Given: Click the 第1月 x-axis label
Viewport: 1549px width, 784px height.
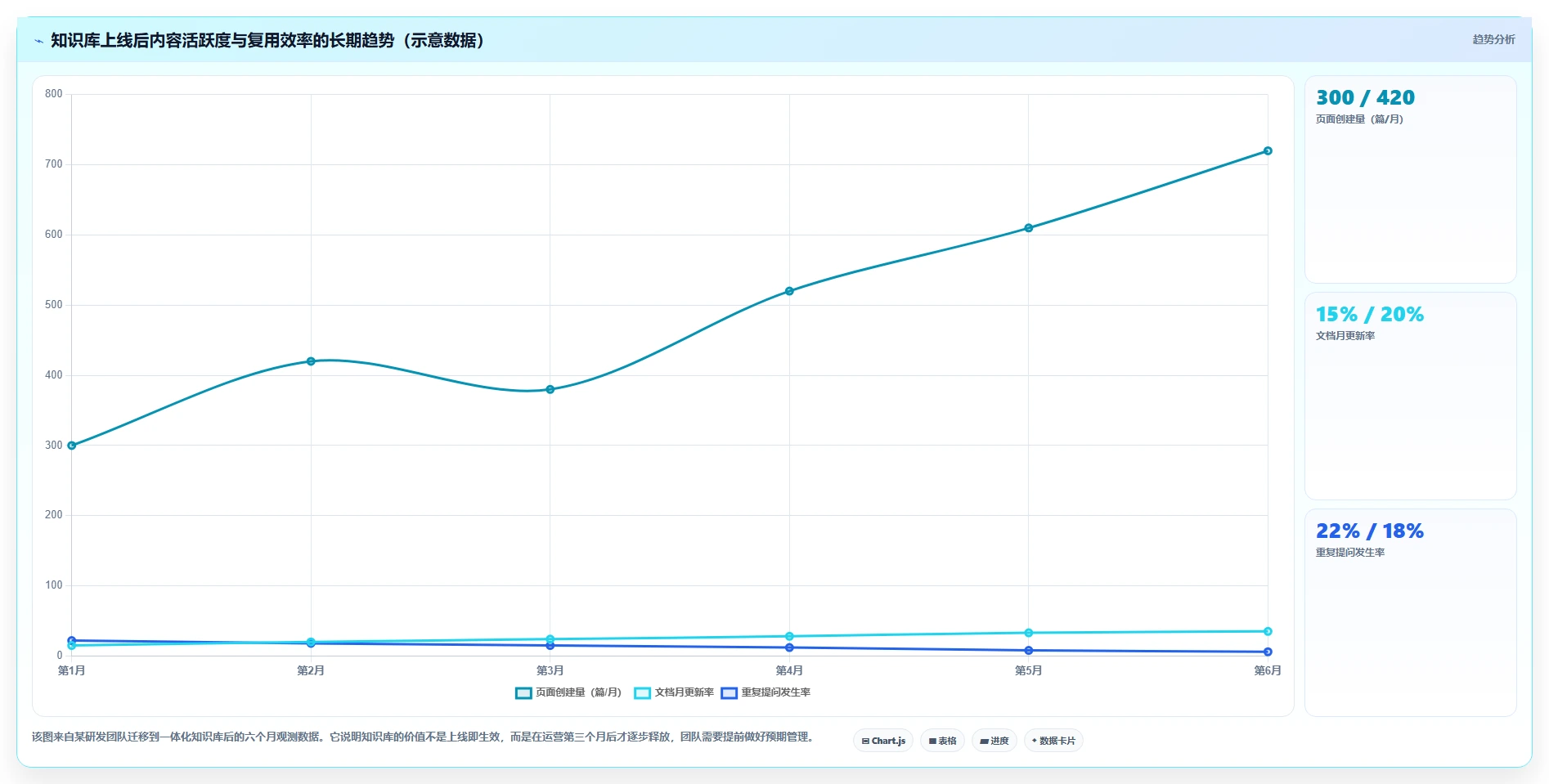Looking at the screenshot, I should pos(72,670).
